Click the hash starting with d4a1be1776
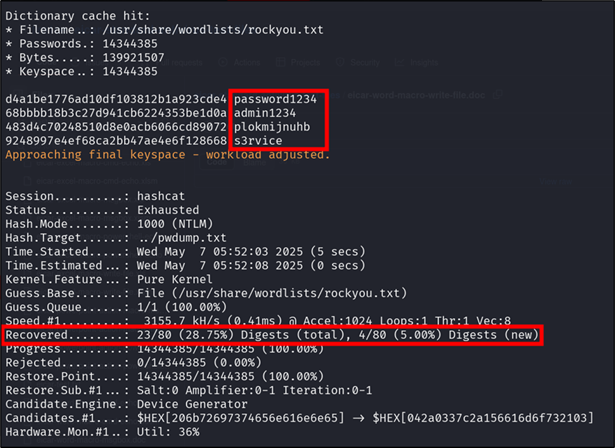The width and height of the screenshot is (615, 448). [116, 99]
